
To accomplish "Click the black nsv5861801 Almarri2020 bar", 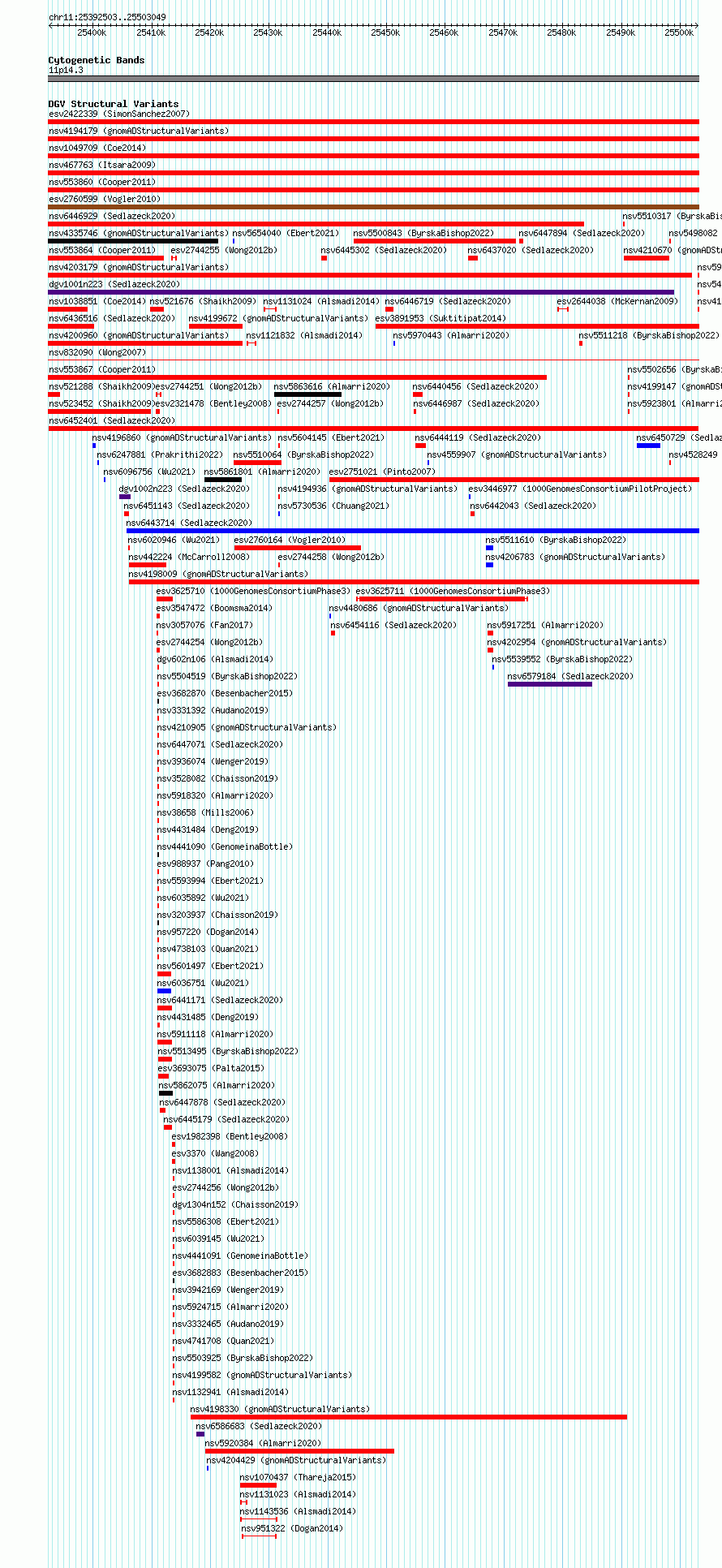I will (222, 480).
